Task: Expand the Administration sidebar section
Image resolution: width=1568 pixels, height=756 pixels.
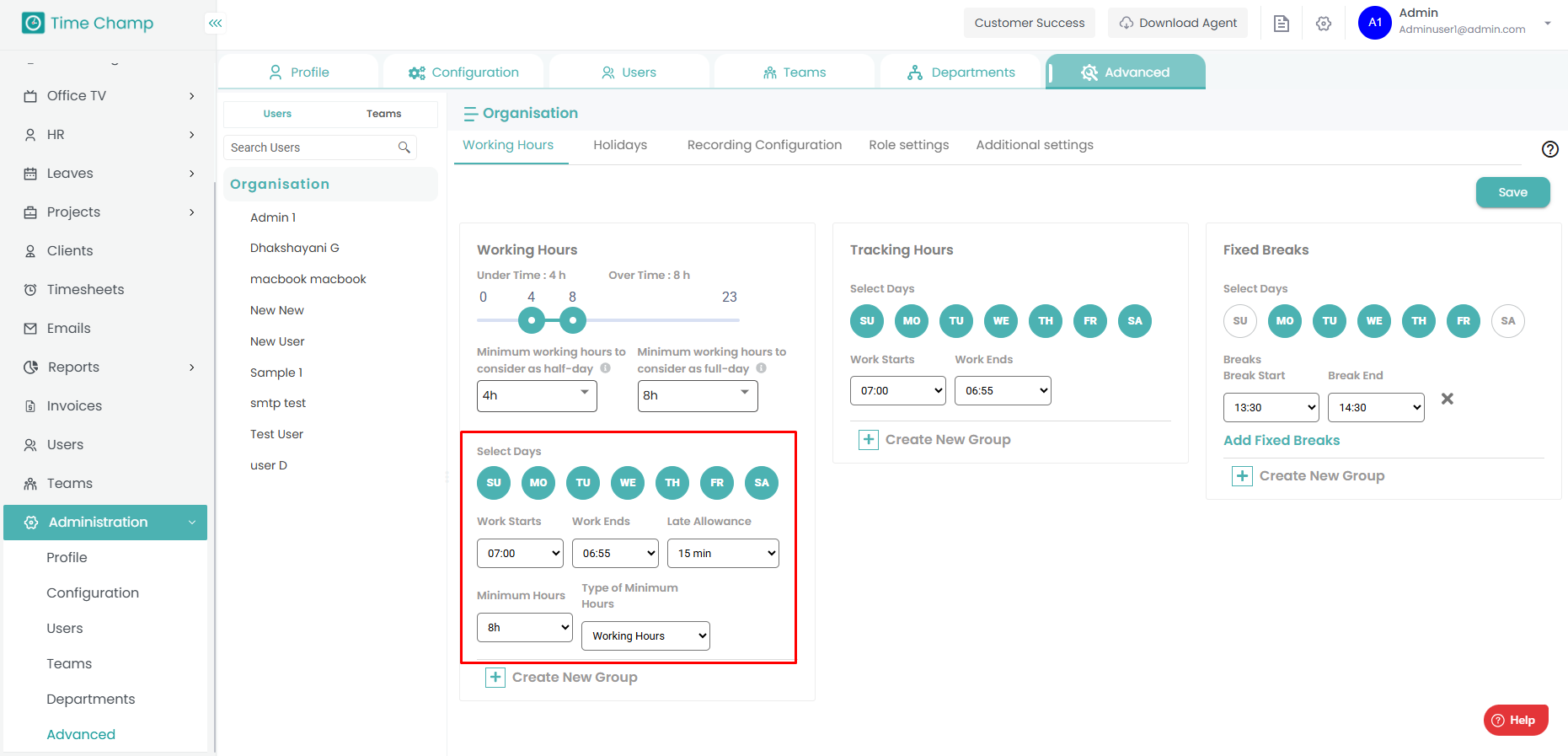Action: (105, 523)
